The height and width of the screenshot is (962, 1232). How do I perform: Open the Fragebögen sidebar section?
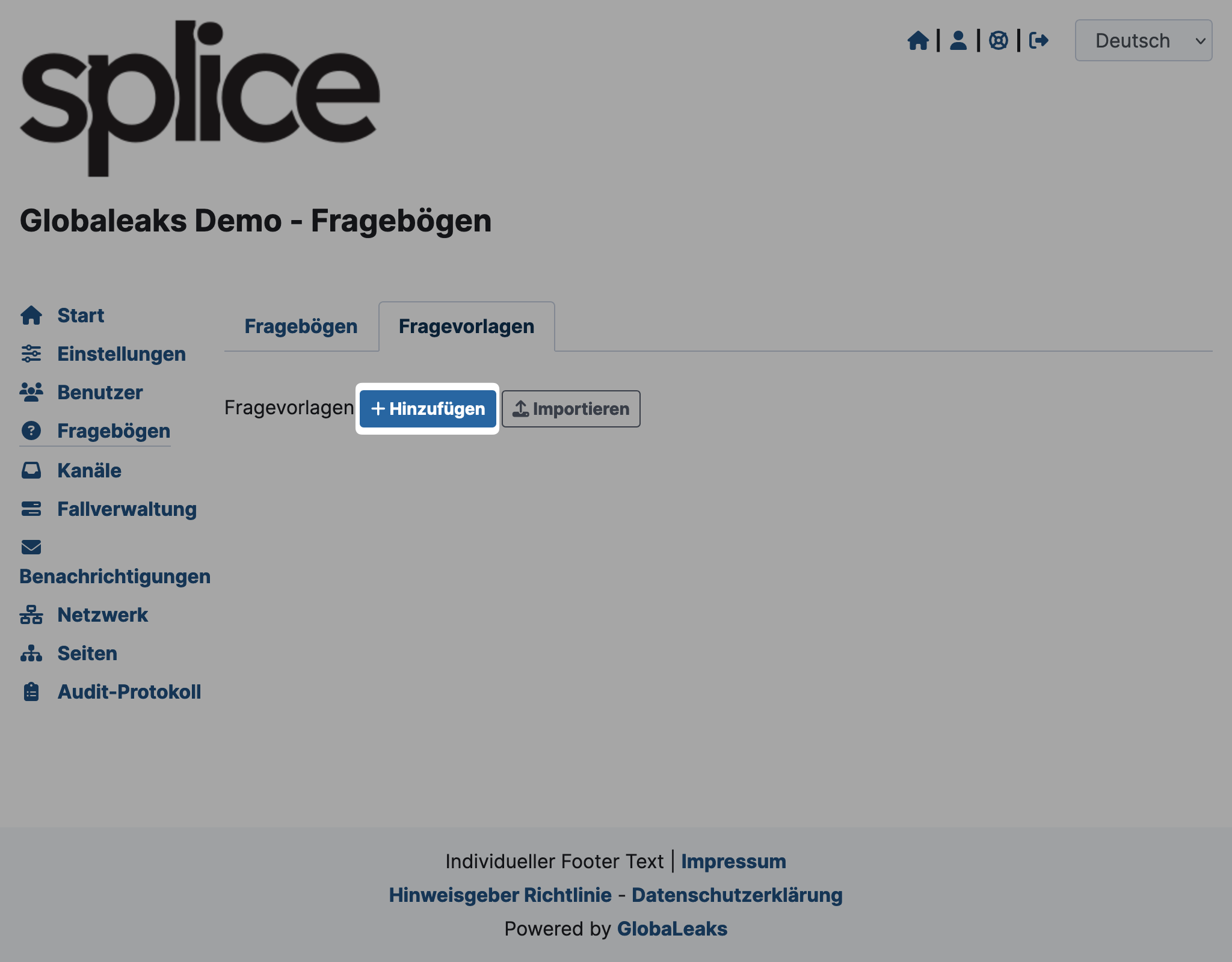113,431
